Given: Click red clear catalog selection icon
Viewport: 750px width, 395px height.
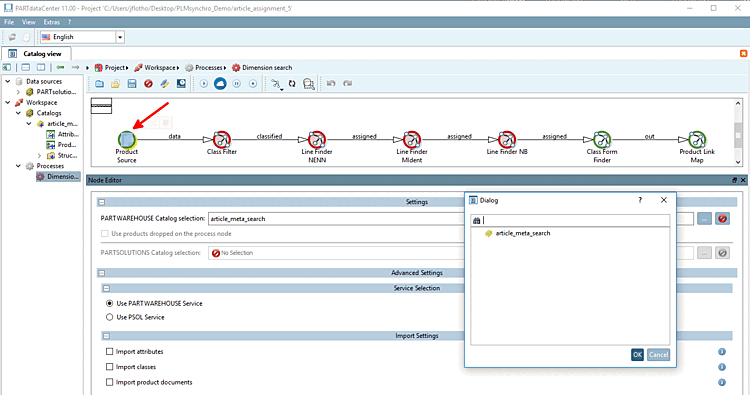Looking at the screenshot, I should pos(722,219).
